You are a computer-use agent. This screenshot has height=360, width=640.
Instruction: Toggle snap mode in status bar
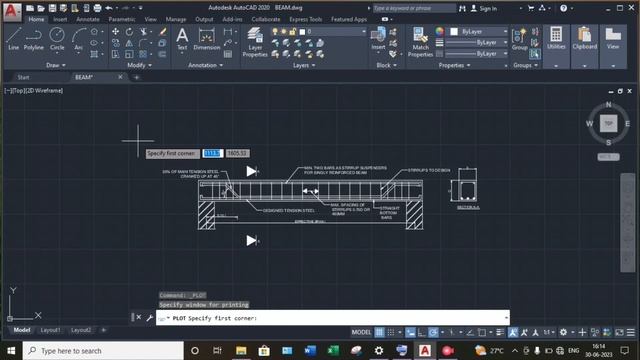[x=391, y=332]
